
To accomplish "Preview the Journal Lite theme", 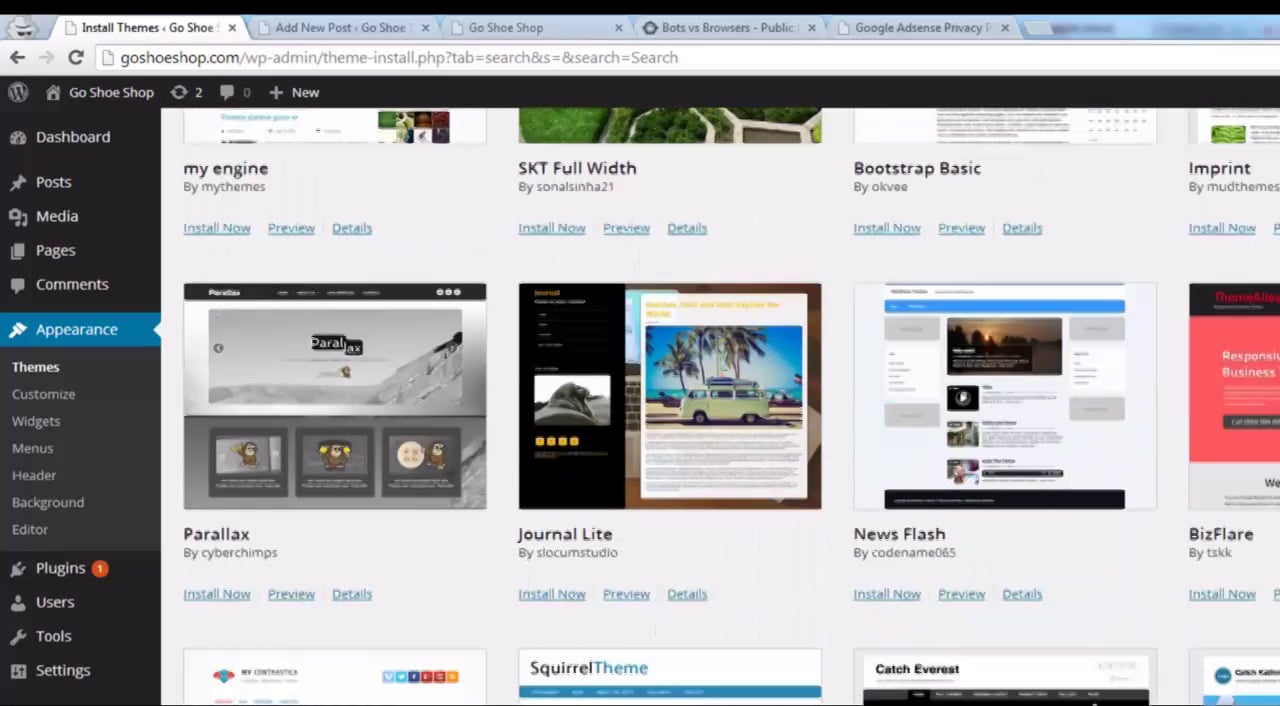I will [x=626, y=594].
